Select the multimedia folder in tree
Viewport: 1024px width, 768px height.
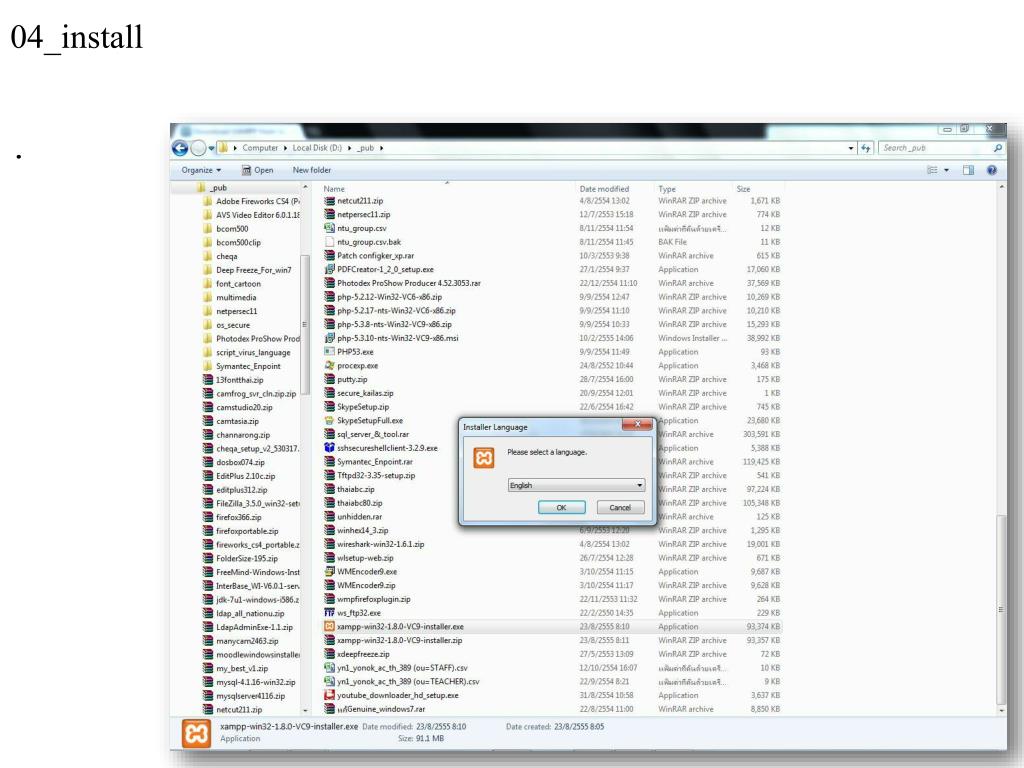pos(230,297)
